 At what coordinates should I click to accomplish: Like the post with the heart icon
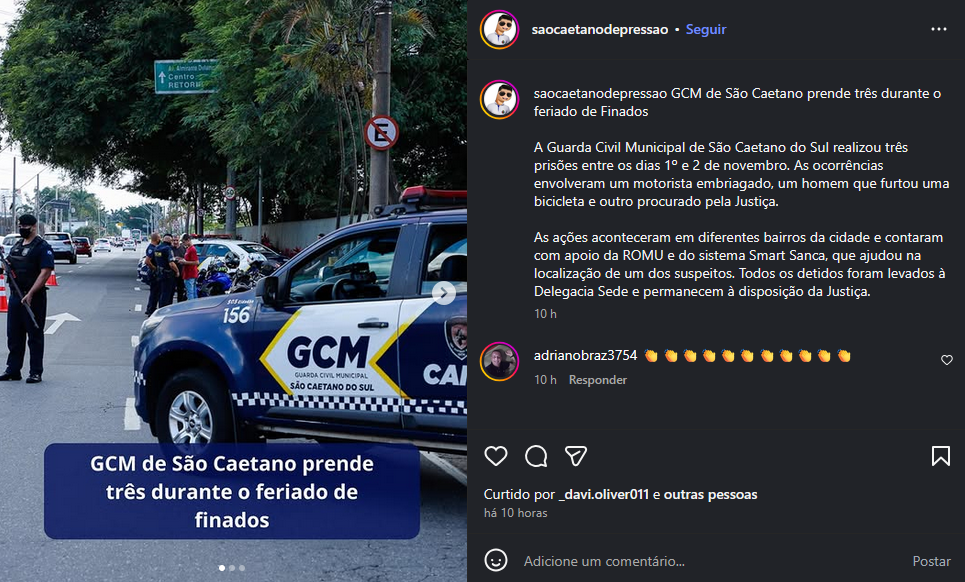coord(495,456)
